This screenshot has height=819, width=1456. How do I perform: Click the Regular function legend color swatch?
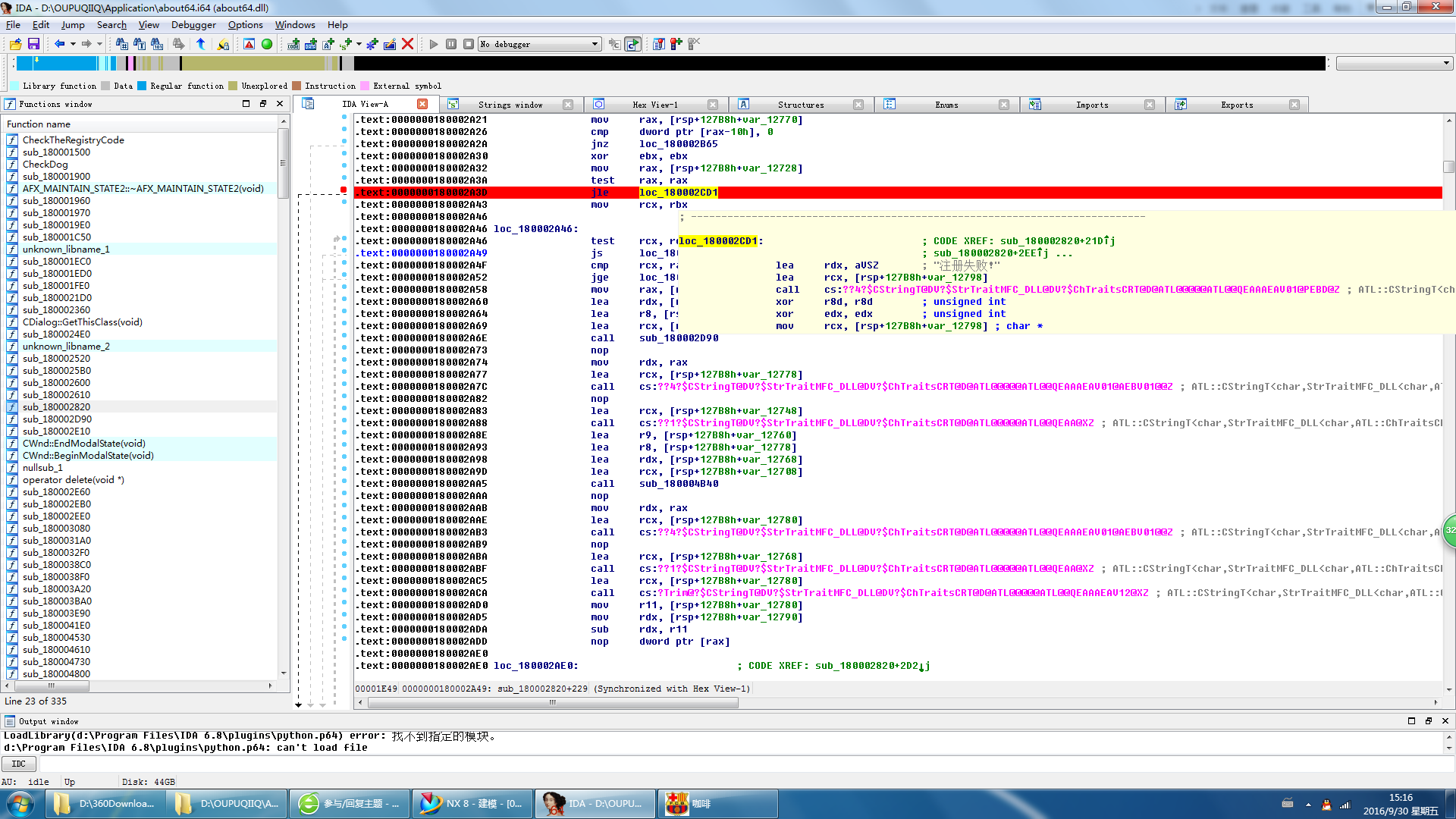[142, 86]
